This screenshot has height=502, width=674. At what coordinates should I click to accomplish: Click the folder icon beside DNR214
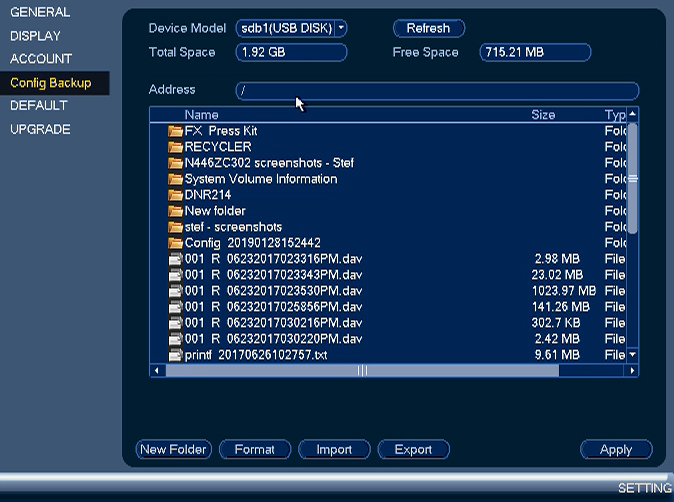pos(175,195)
